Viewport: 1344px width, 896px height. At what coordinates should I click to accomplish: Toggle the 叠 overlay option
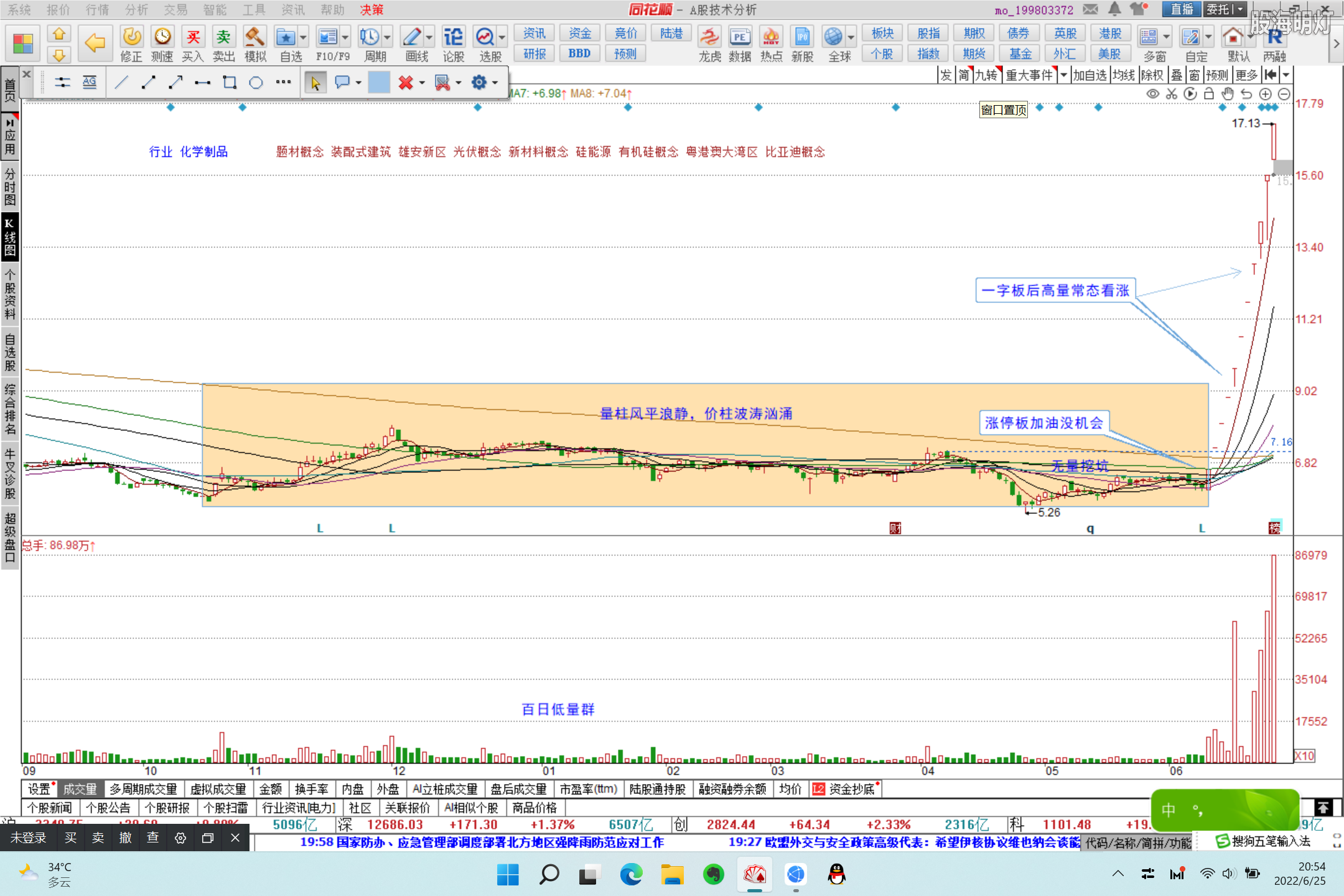(x=1177, y=75)
